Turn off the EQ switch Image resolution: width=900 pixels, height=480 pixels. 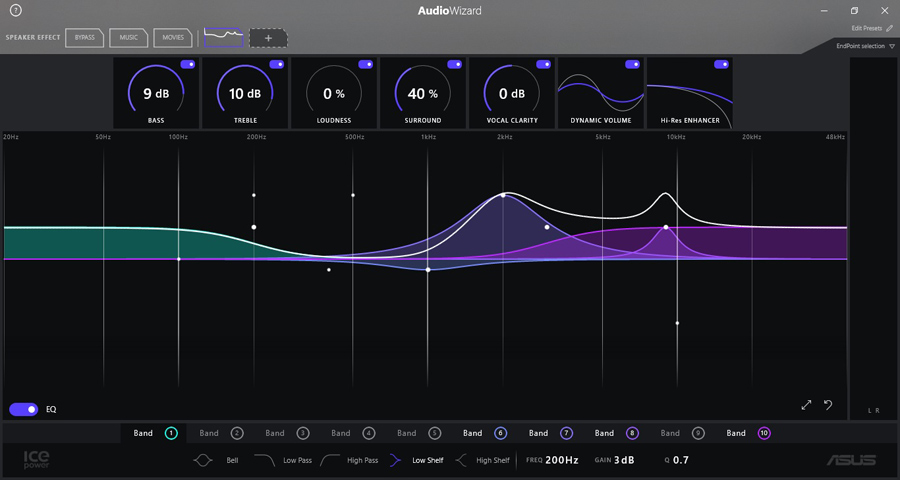[24, 409]
